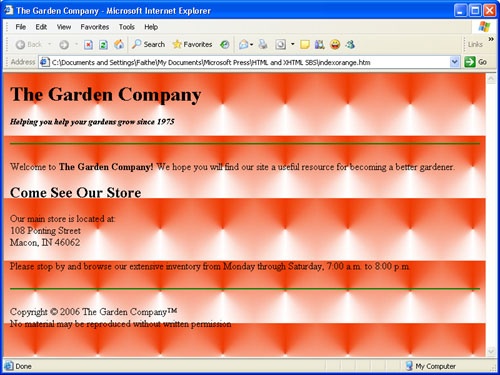
Task: Click the page icon in the address bar
Action: click(44, 62)
